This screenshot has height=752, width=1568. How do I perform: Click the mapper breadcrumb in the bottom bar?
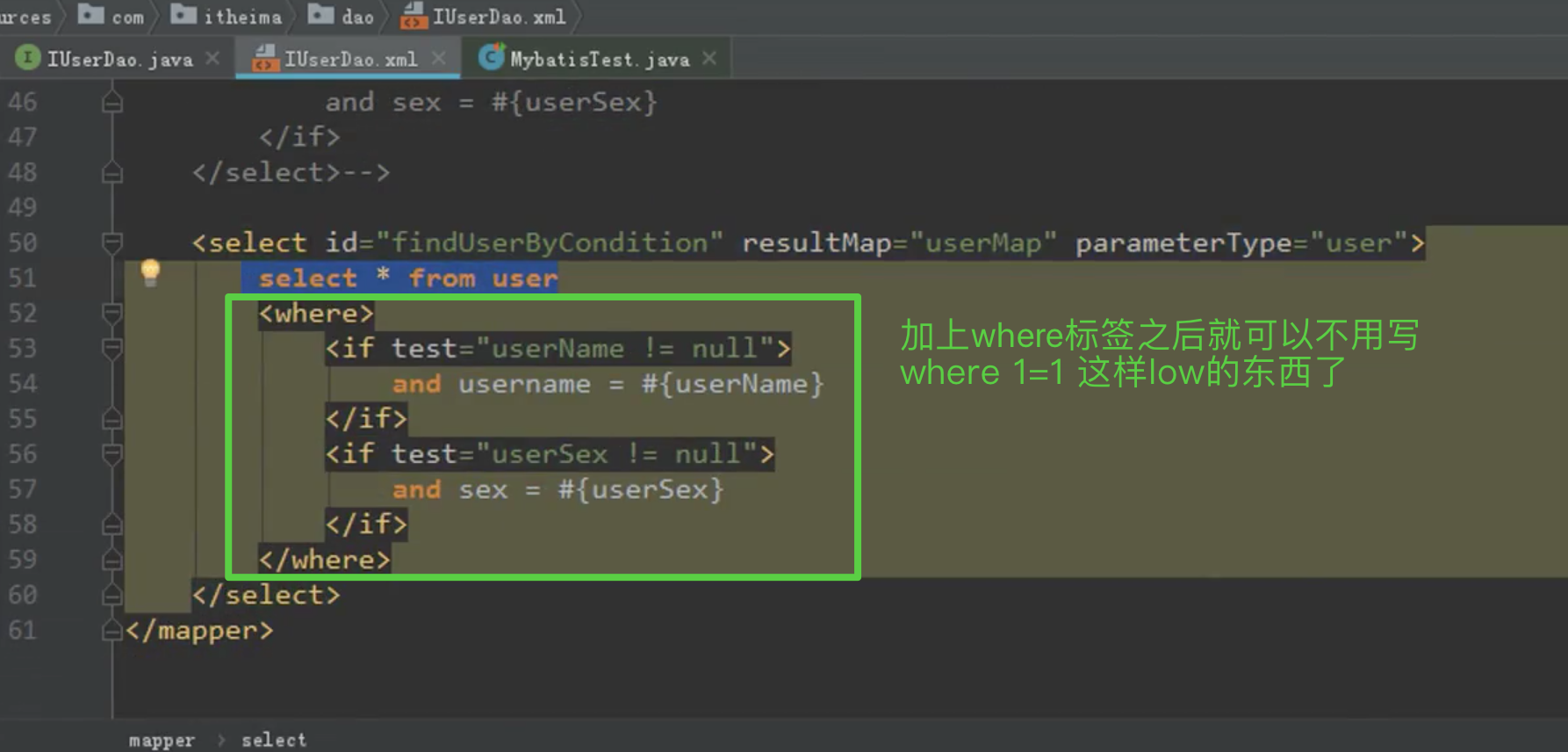point(162,740)
